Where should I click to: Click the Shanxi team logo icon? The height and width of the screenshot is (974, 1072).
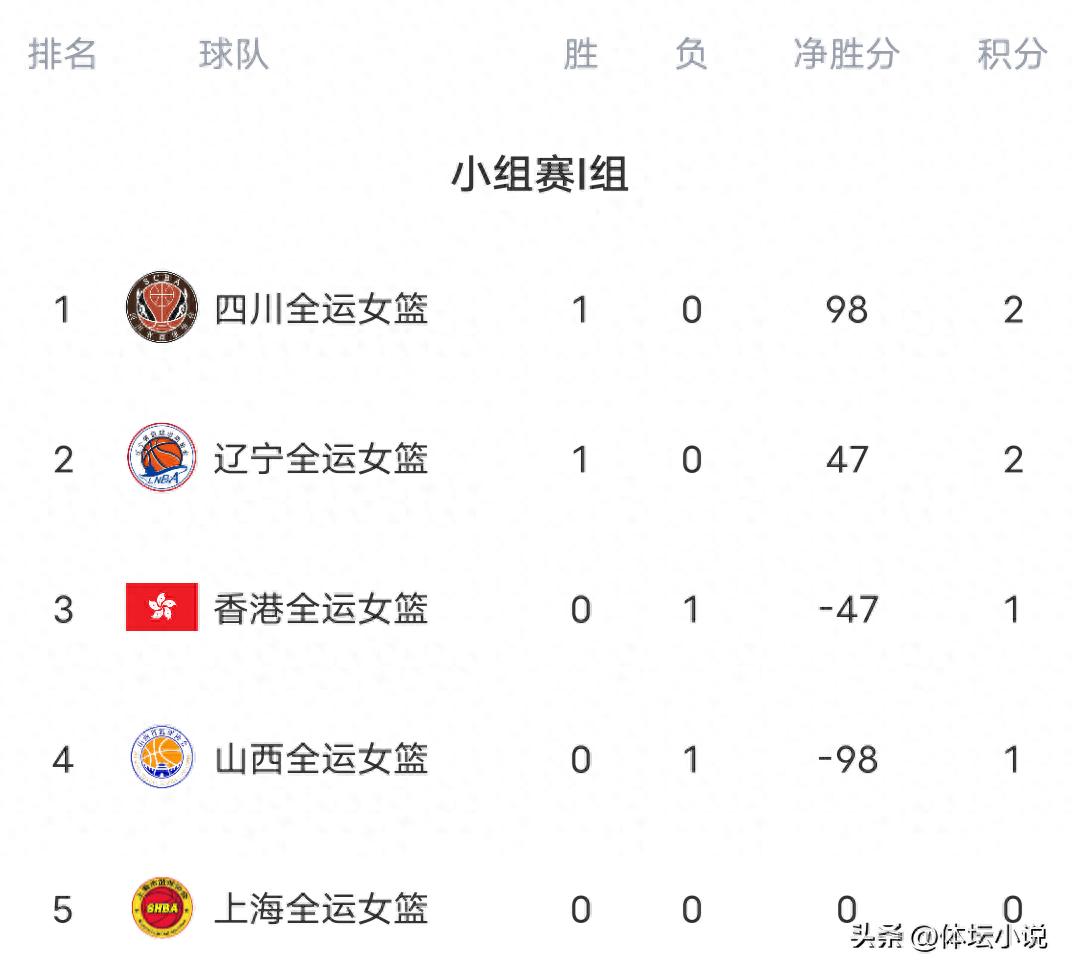161,759
